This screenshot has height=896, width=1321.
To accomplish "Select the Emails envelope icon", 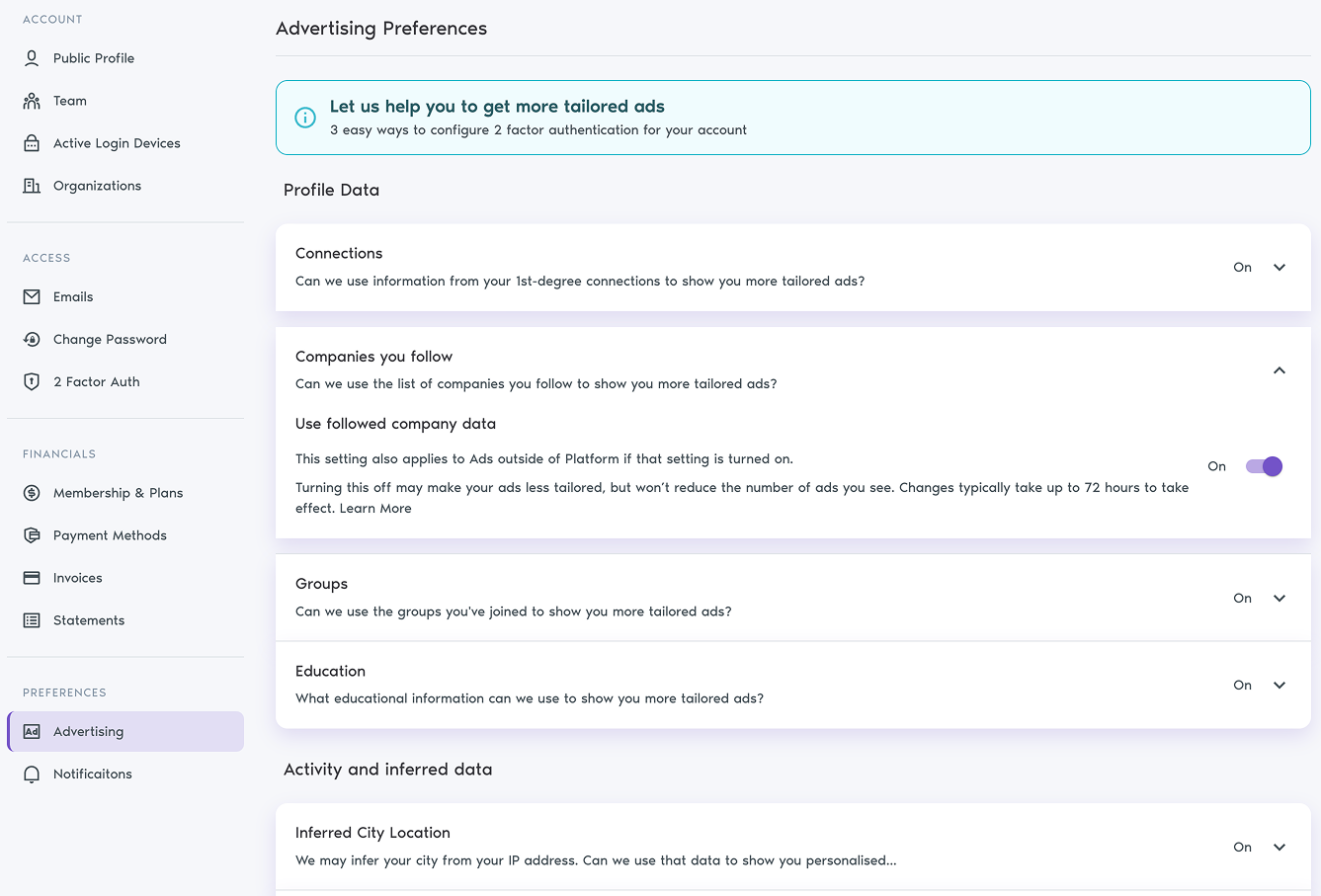I will click(31, 296).
